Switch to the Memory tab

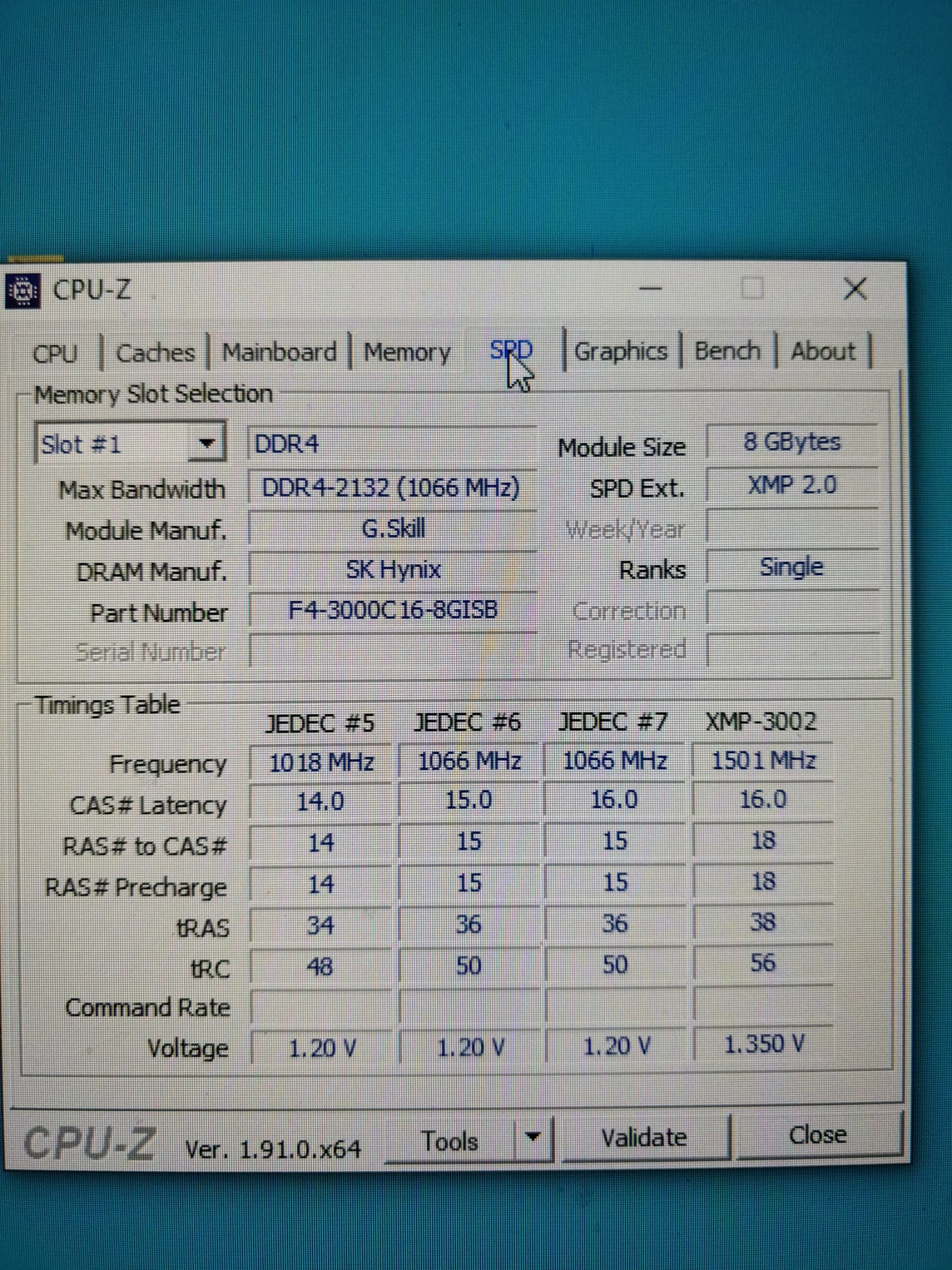(x=407, y=352)
